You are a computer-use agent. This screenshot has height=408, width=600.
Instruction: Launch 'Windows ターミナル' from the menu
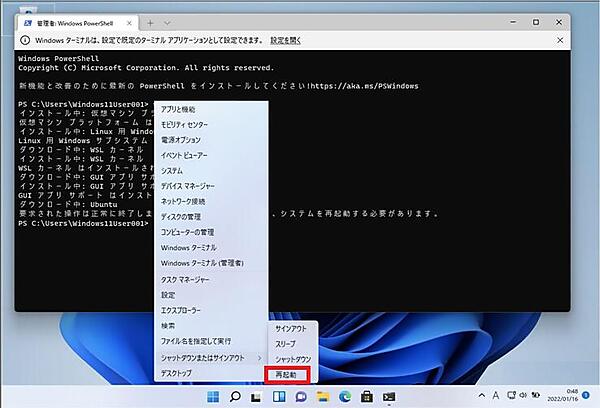click(x=211, y=248)
